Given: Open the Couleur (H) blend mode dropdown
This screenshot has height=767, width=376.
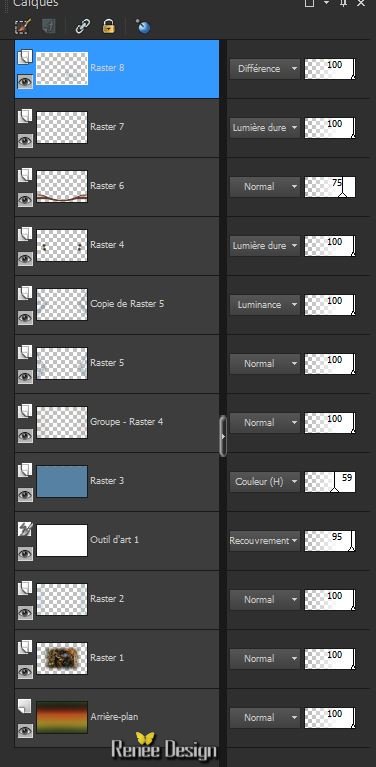Looking at the screenshot, I should 265,482.
